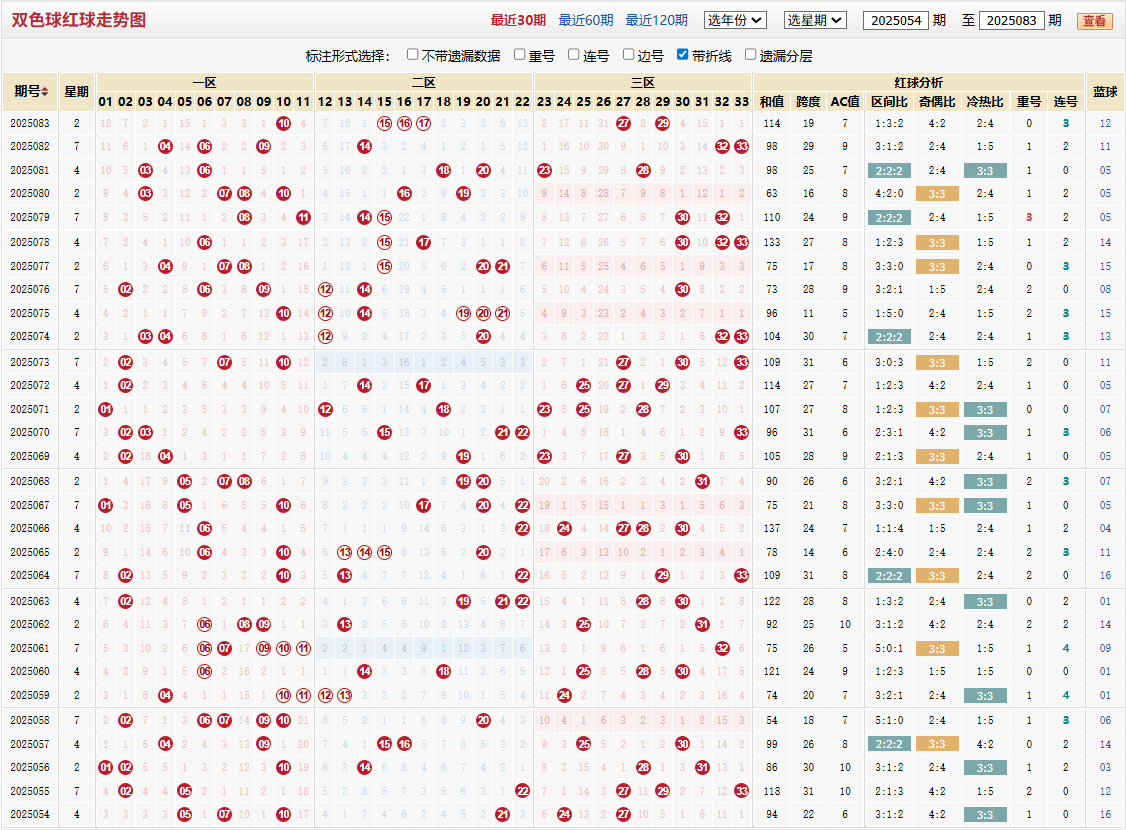1126x830 pixels.
Task: Click the 查看 button
Action: point(1094,21)
